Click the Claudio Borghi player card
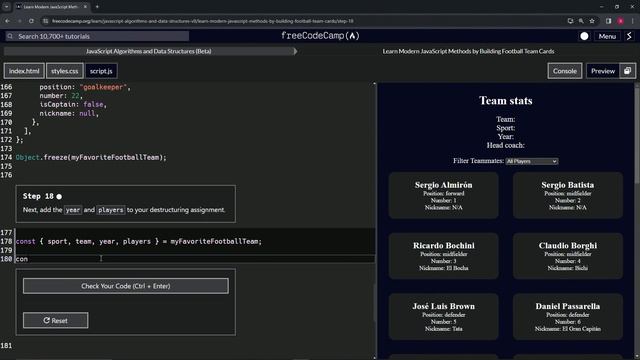 coord(568,256)
